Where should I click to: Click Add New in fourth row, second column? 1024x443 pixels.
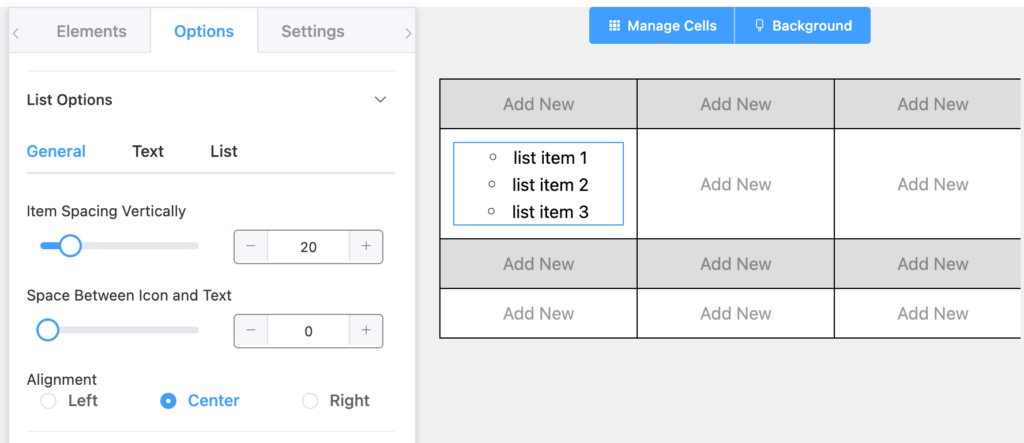pyautogui.click(x=735, y=314)
